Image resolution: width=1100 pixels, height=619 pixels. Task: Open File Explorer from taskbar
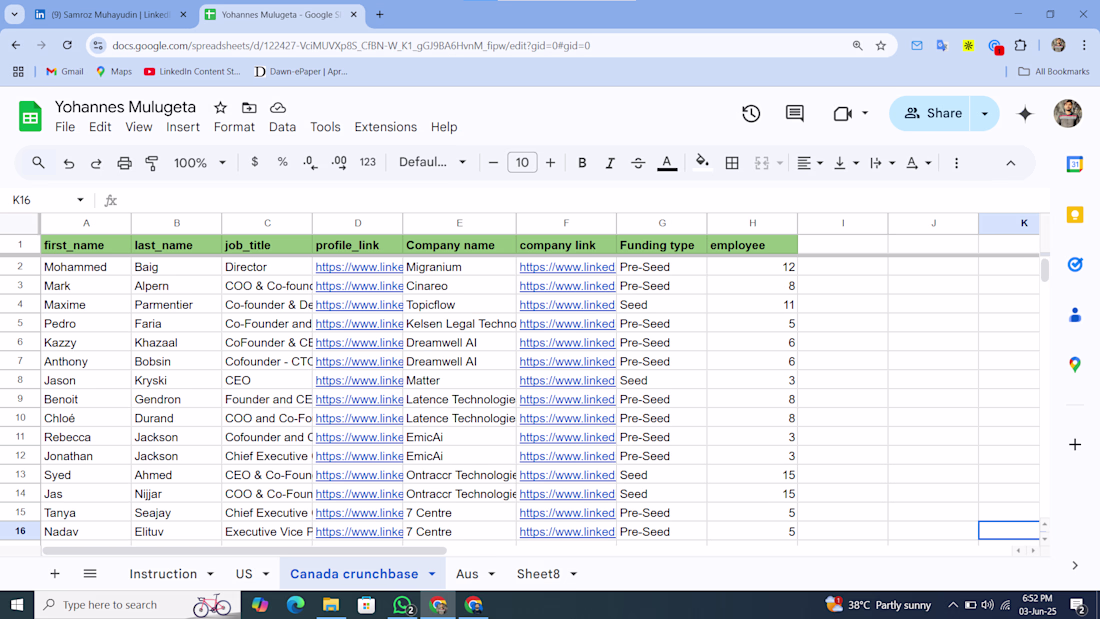pos(330,605)
